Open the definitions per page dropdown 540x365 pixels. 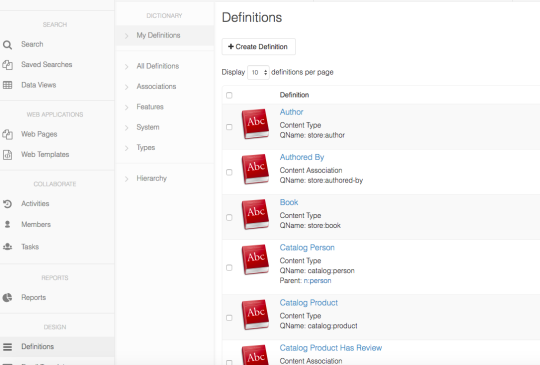(x=258, y=72)
